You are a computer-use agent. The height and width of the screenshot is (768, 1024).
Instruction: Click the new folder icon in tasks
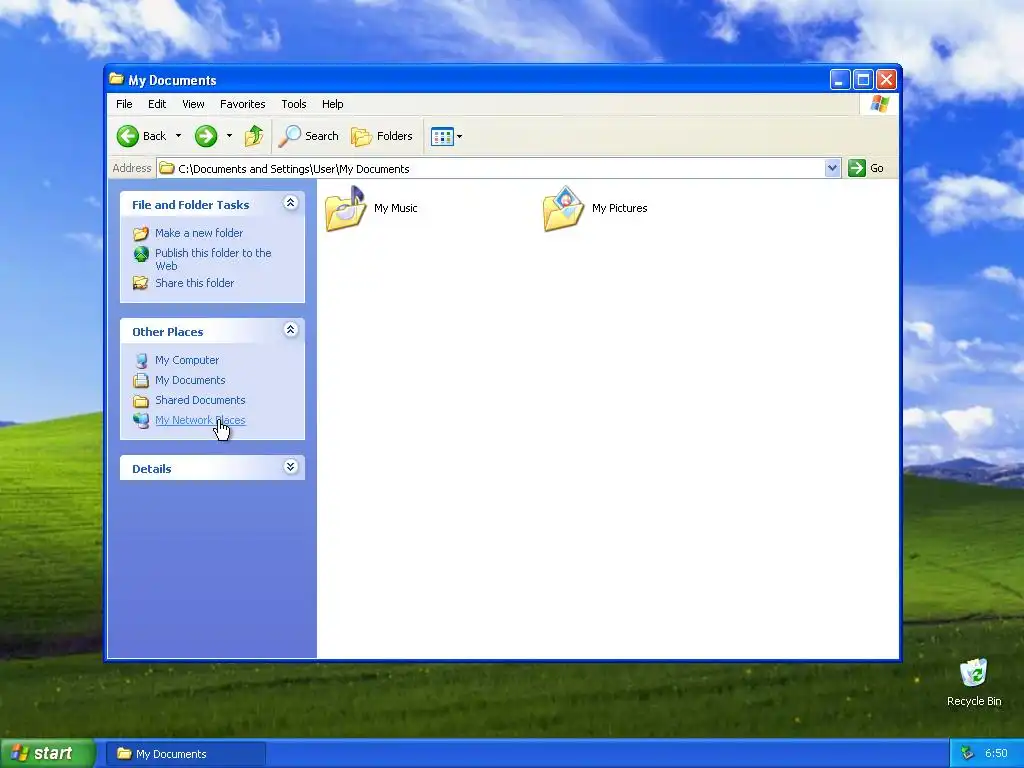[141, 233]
